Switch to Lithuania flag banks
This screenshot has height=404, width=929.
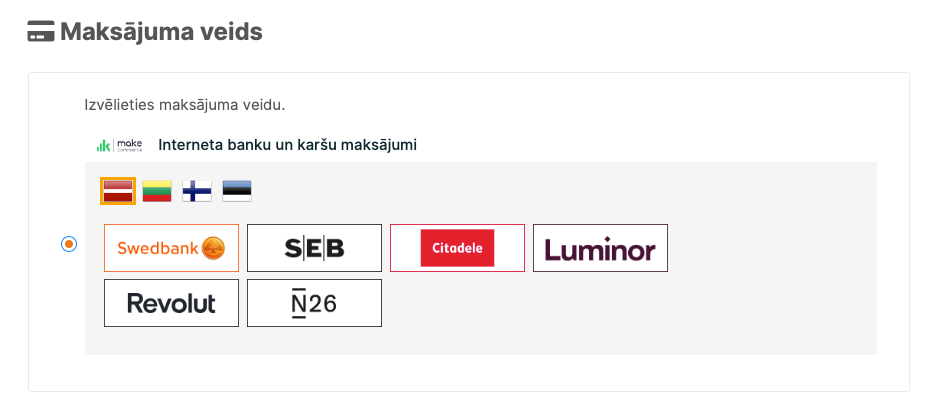157,190
